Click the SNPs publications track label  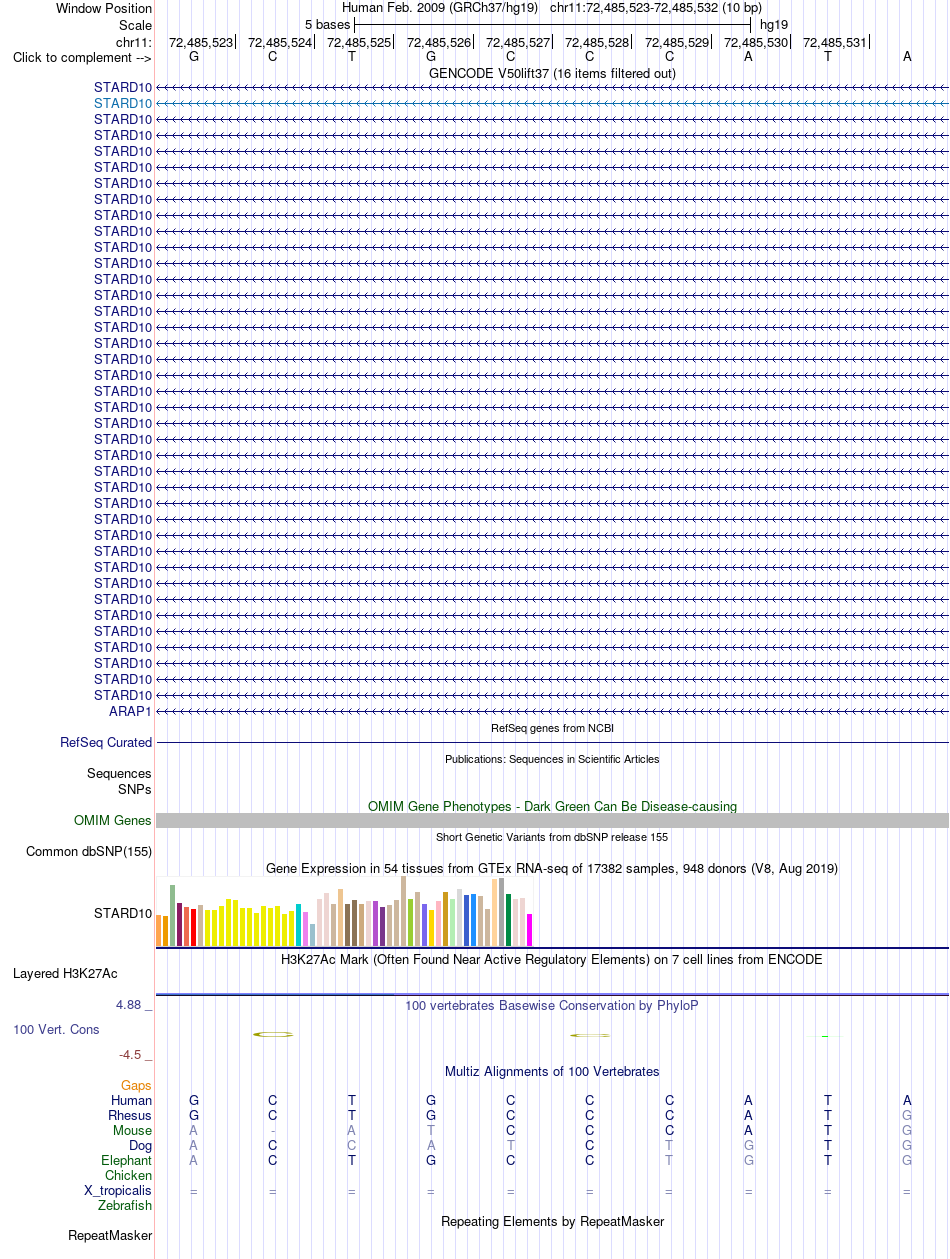(135, 789)
